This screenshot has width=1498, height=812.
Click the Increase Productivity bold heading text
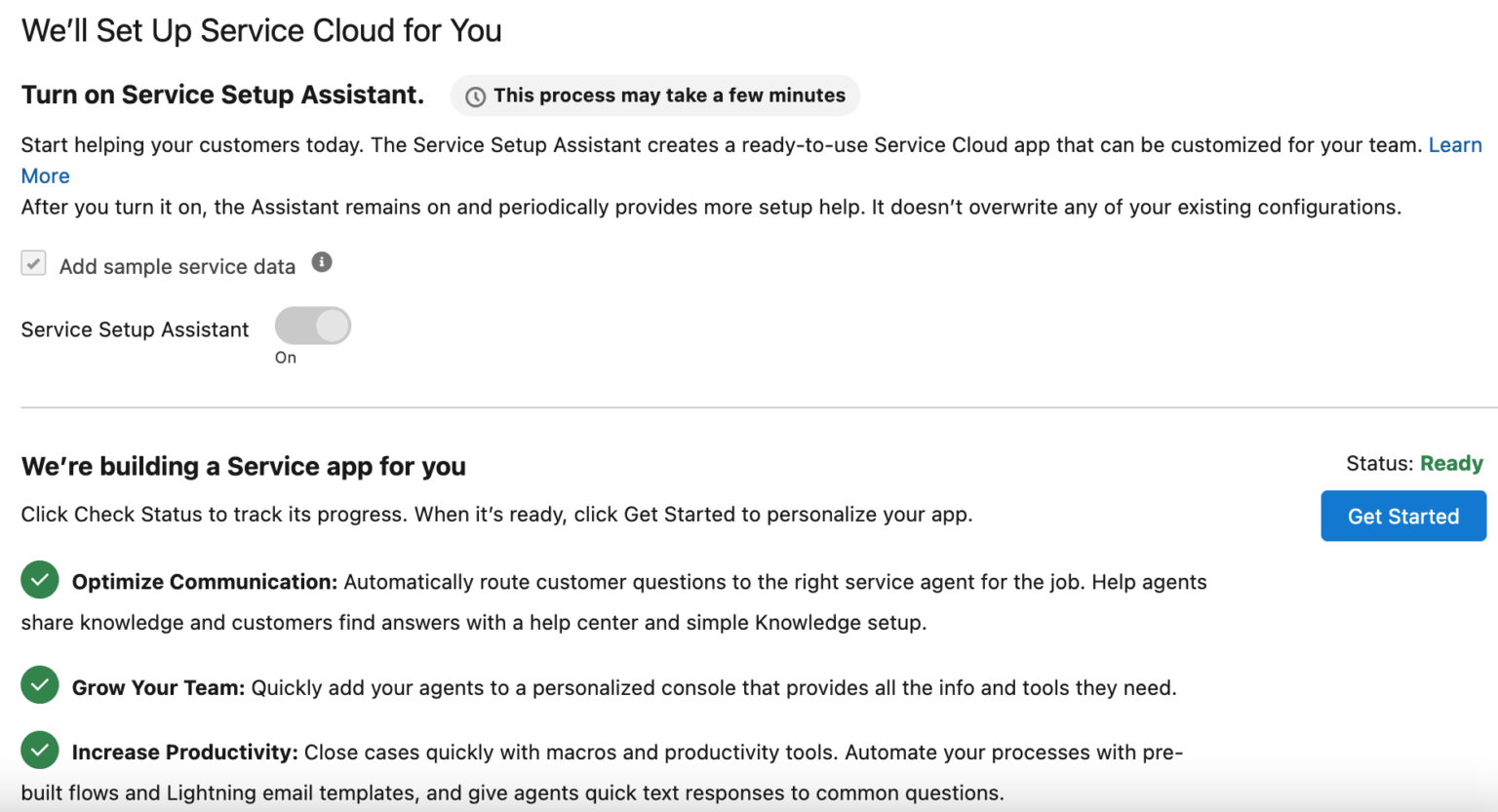[x=183, y=752]
